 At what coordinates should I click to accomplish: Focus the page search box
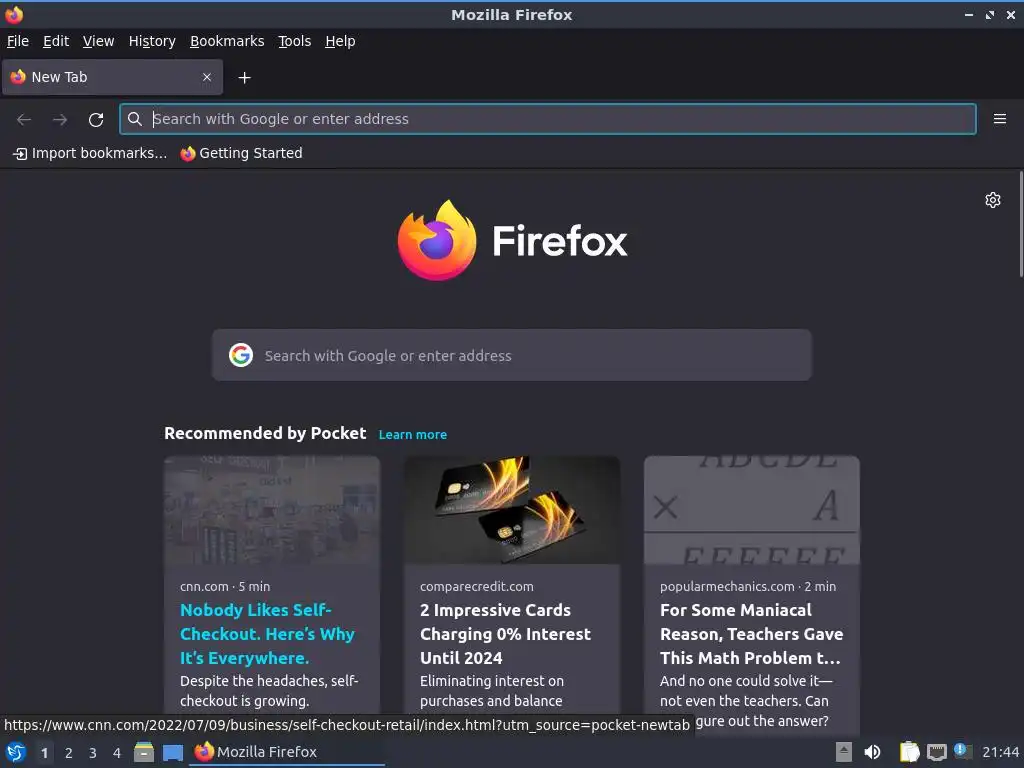click(511, 355)
